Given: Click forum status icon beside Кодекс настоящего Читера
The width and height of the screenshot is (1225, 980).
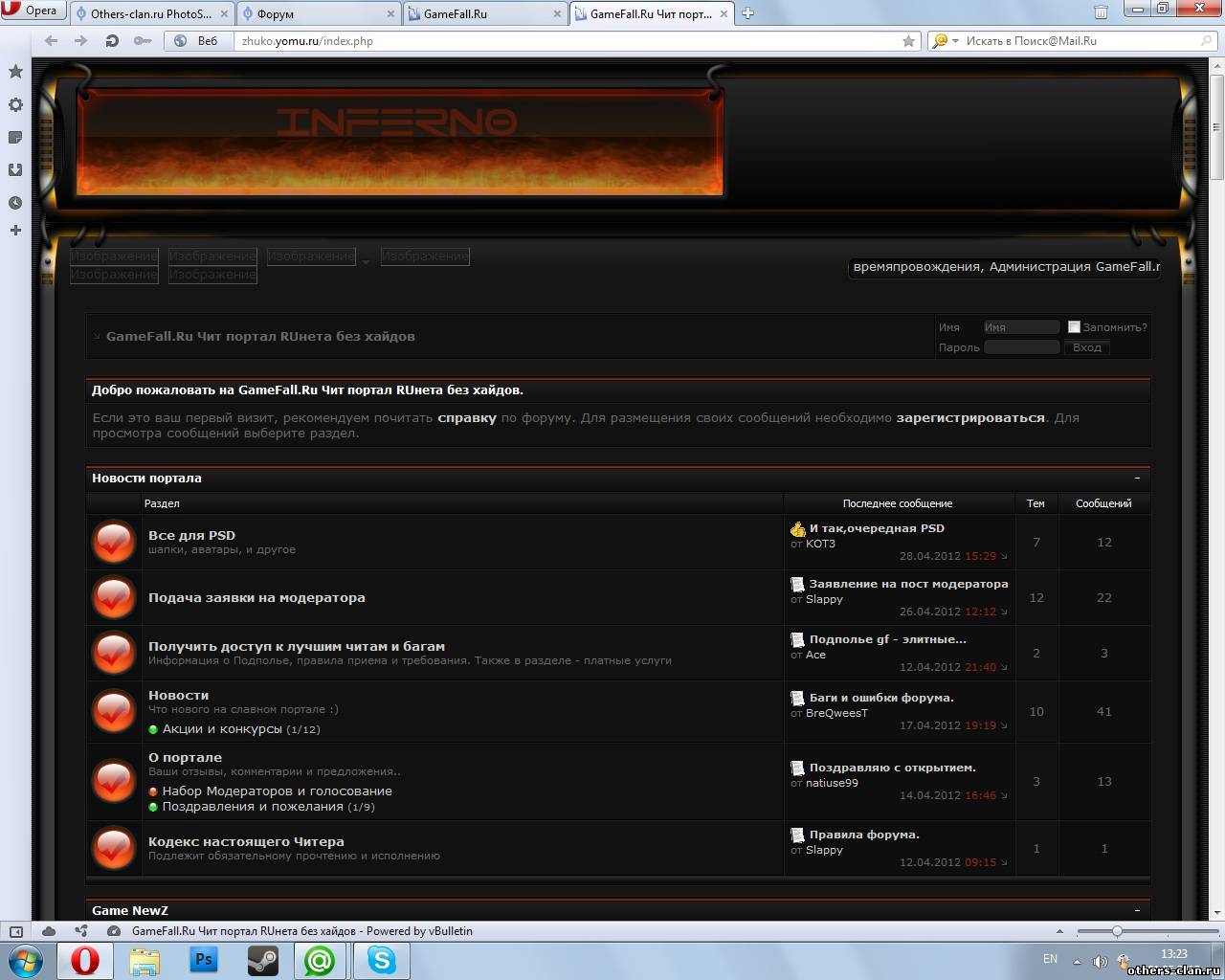Looking at the screenshot, I should click(x=114, y=848).
